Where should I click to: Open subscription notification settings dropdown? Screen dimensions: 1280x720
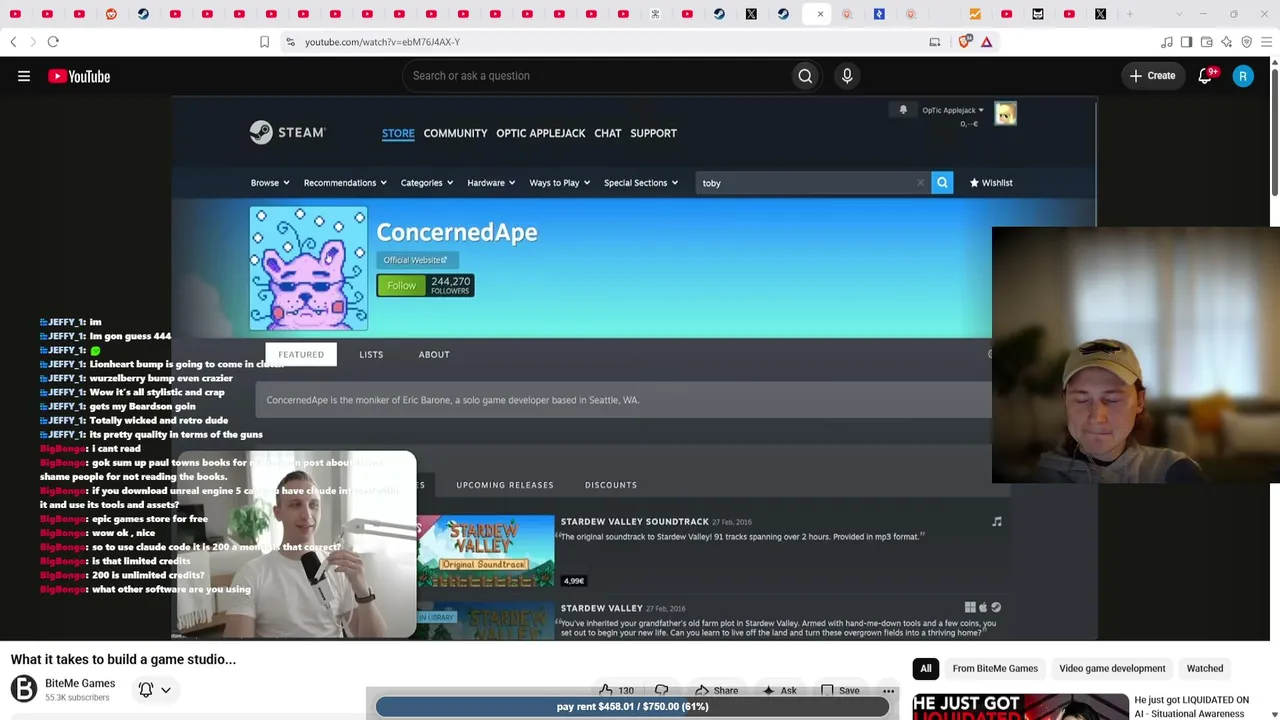point(154,689)
